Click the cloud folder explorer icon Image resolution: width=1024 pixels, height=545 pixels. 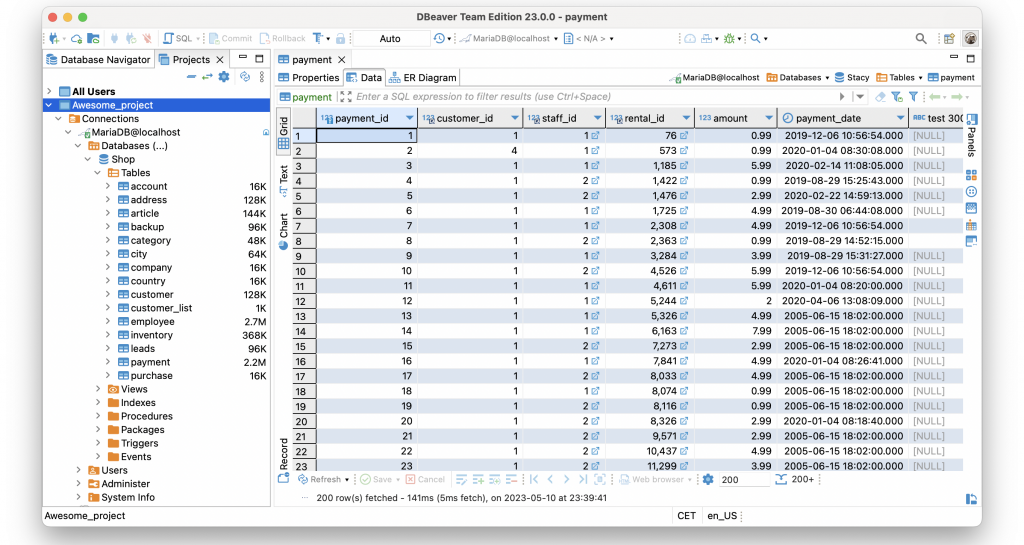point(93,39)
